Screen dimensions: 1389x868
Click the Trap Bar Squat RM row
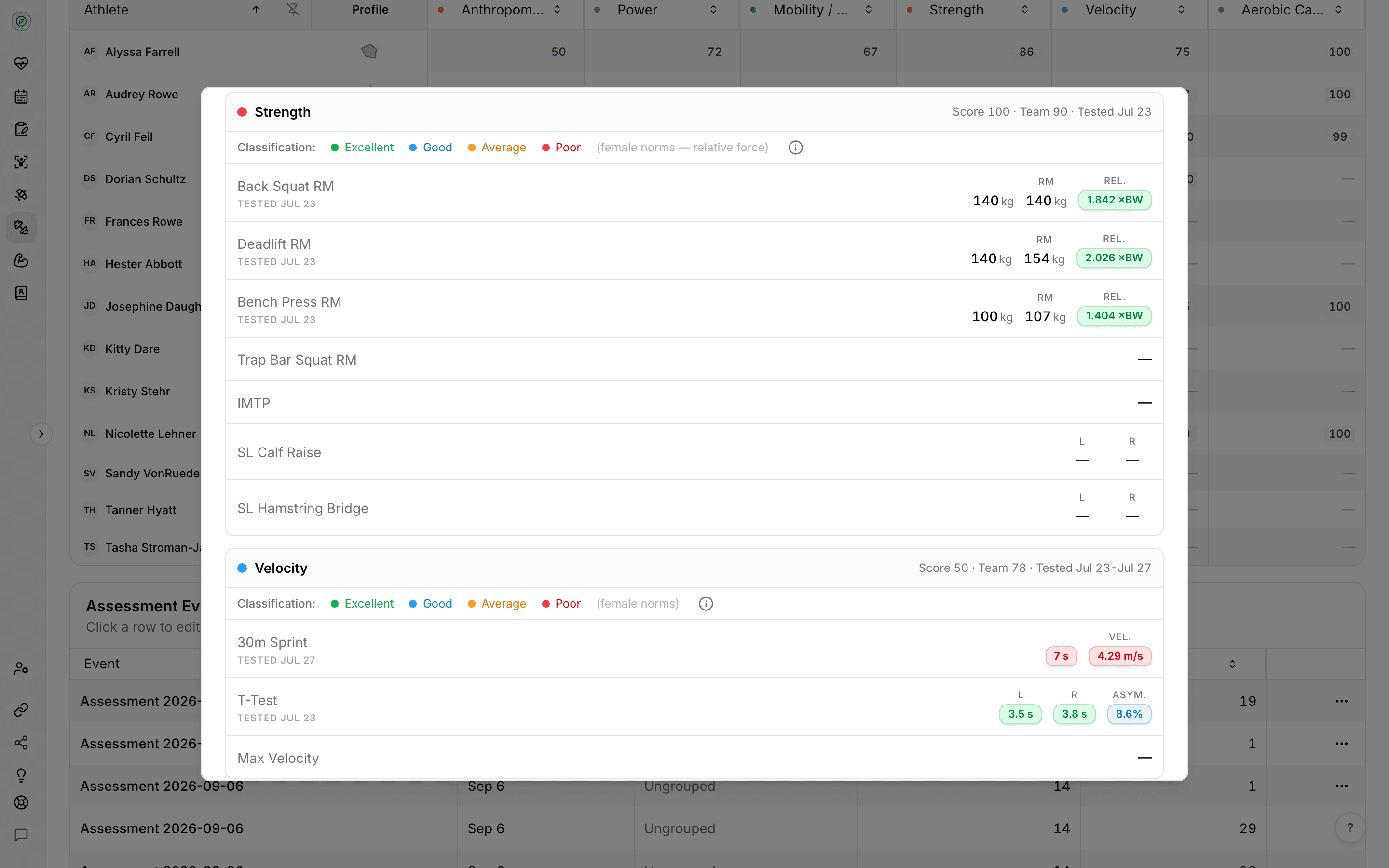click(x=694, y=359)
